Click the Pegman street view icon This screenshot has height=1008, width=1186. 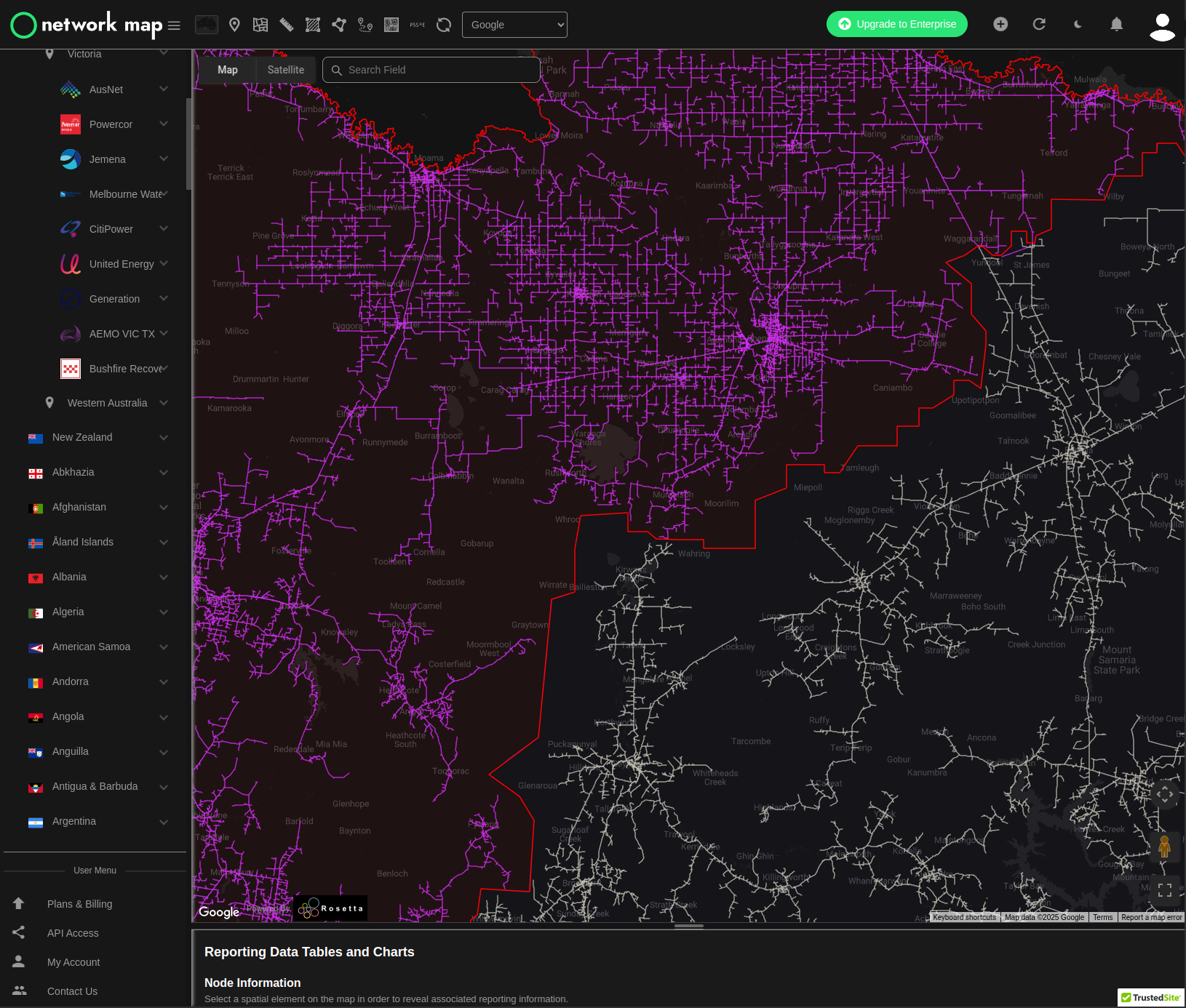[x=1165, y=846]
